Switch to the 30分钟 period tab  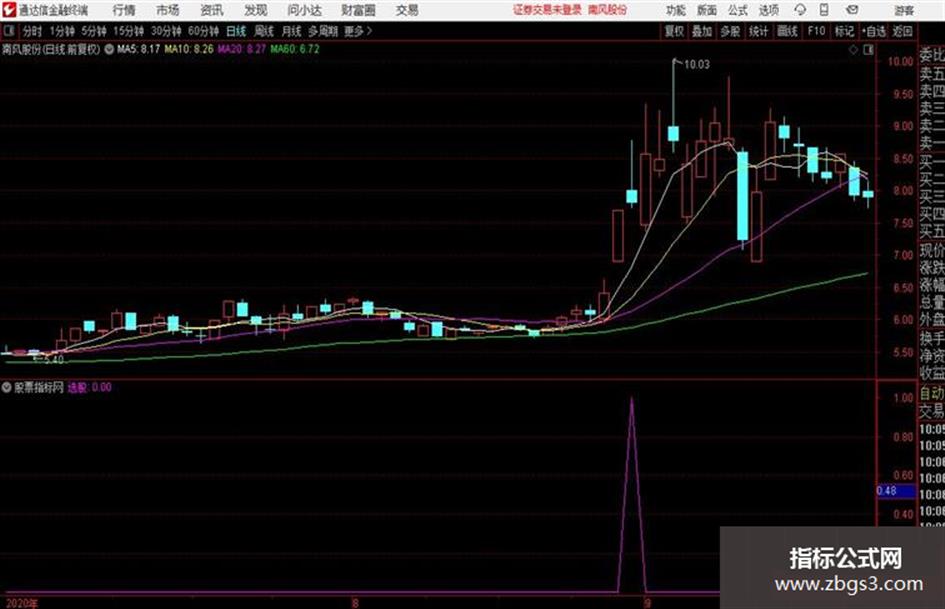tap(166, 31)
